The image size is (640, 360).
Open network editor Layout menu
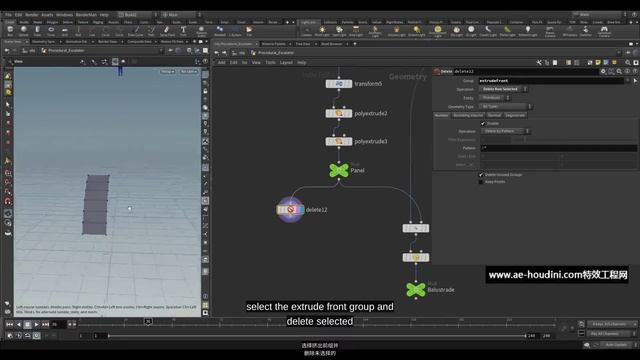286,62
